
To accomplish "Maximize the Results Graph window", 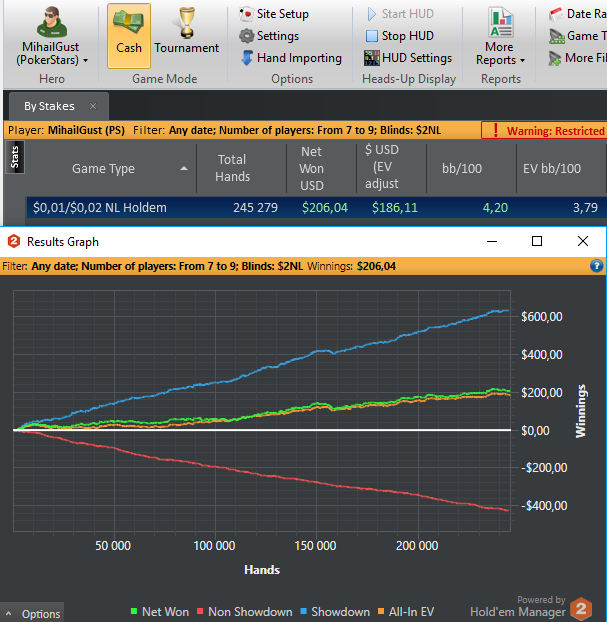I will (x=537, y=241).
